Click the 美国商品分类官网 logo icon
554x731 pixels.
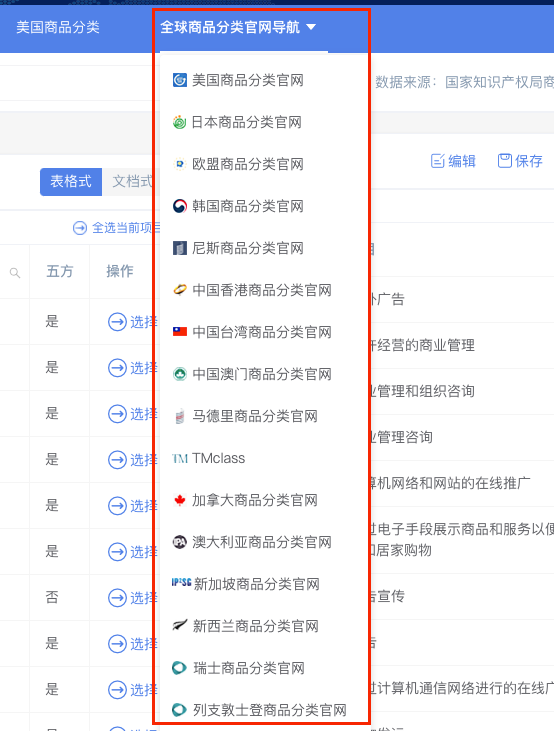[x=180, y=80]
